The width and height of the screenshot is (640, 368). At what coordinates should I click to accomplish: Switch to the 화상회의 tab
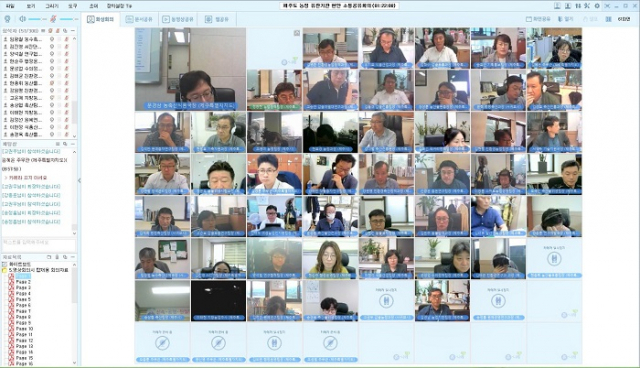pos(100,19)
